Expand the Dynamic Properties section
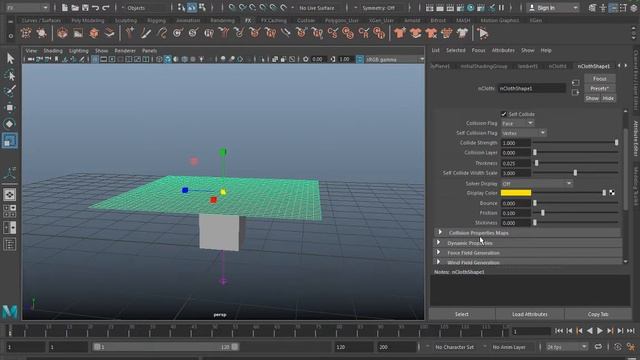This screenshot has width=640, height=360. (528, 243)
